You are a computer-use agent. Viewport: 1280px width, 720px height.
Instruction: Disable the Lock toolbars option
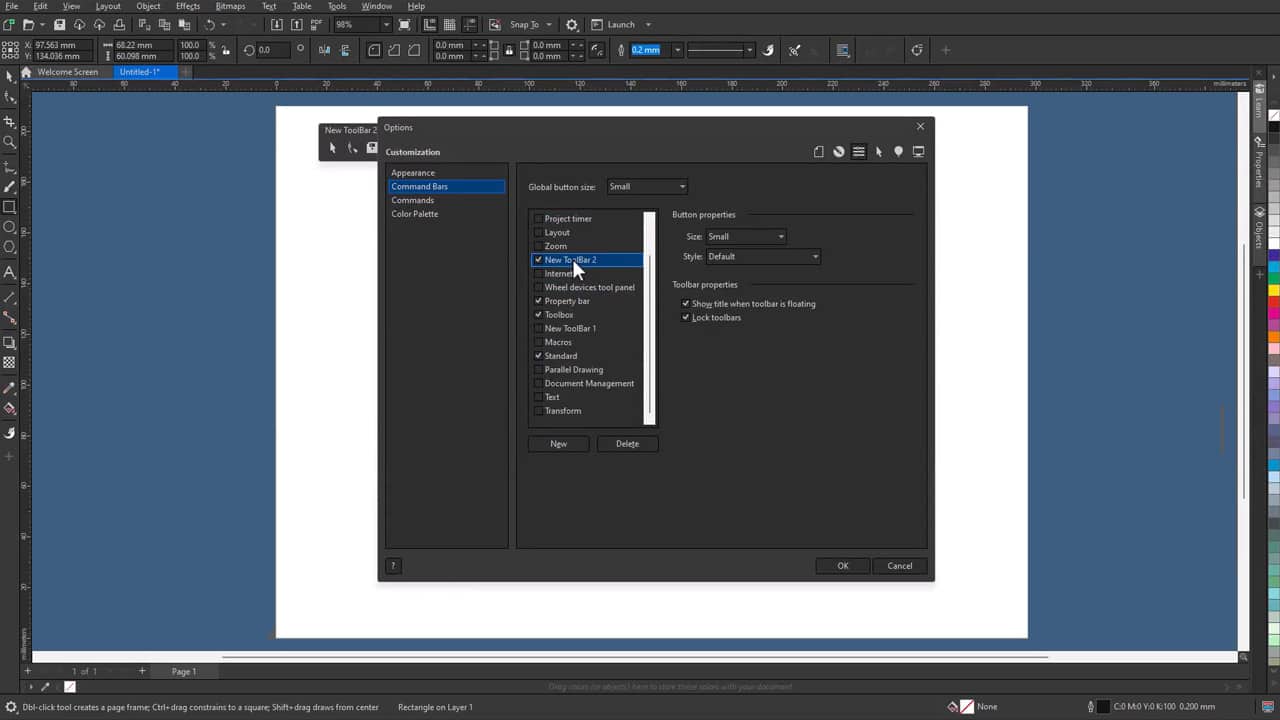click(686, 317)
